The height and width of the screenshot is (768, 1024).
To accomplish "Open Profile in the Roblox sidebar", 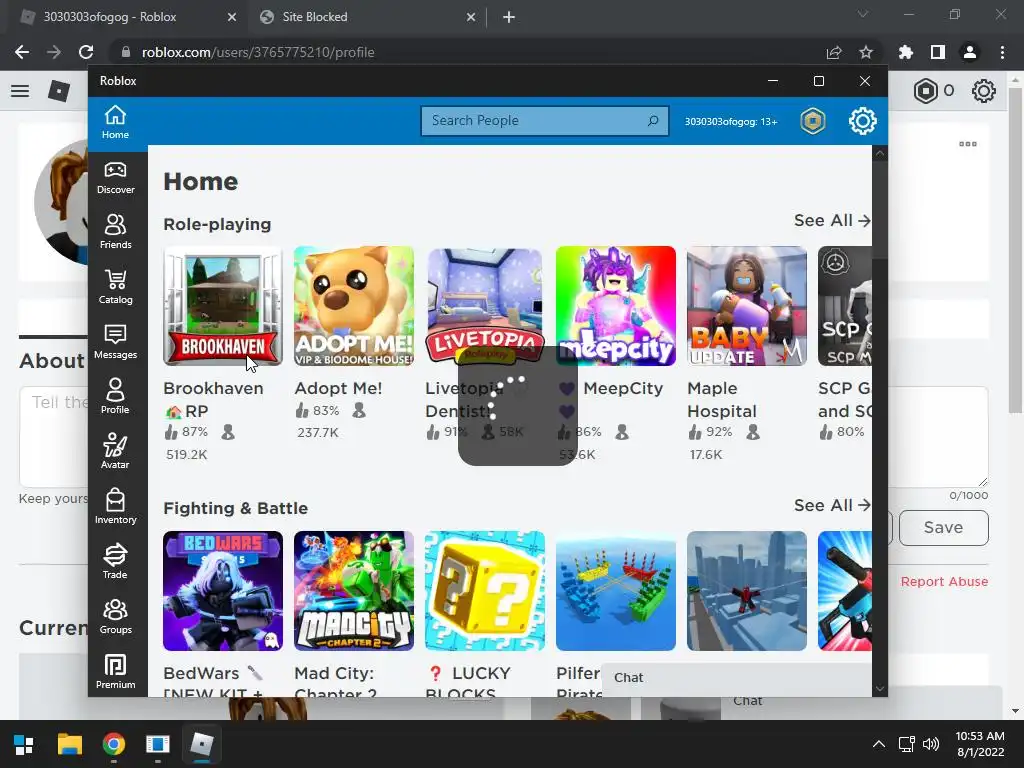I will (116, 397).
